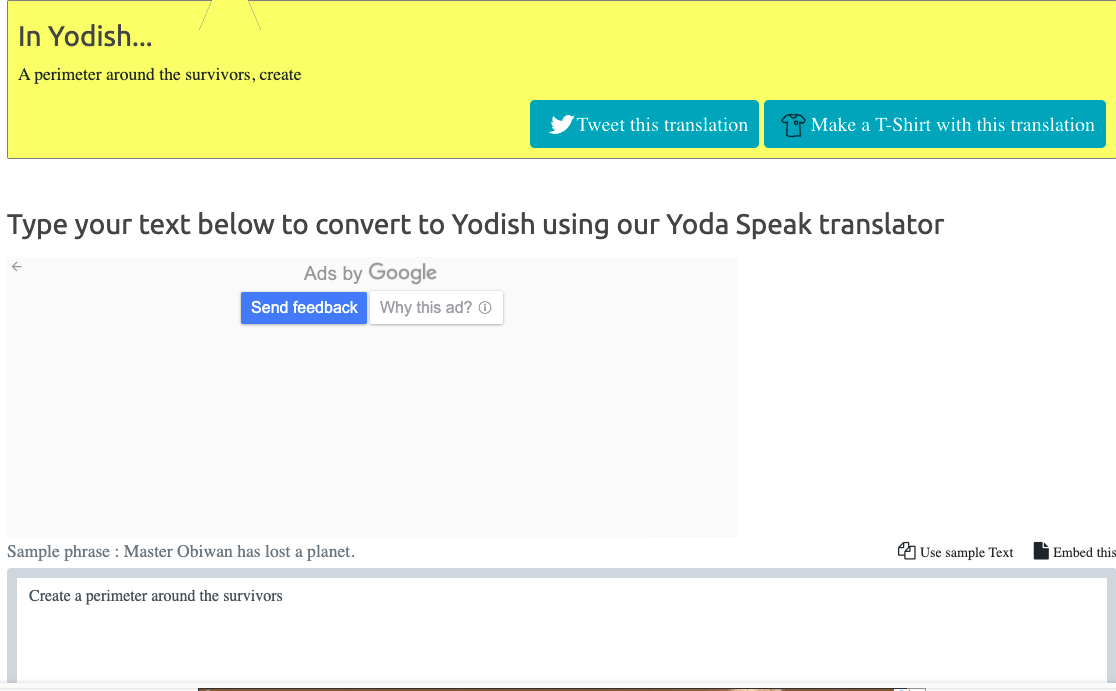This screenshot has width=1116, height=691.
Task: Select Use sample Text
Action: tap(966, 551)
